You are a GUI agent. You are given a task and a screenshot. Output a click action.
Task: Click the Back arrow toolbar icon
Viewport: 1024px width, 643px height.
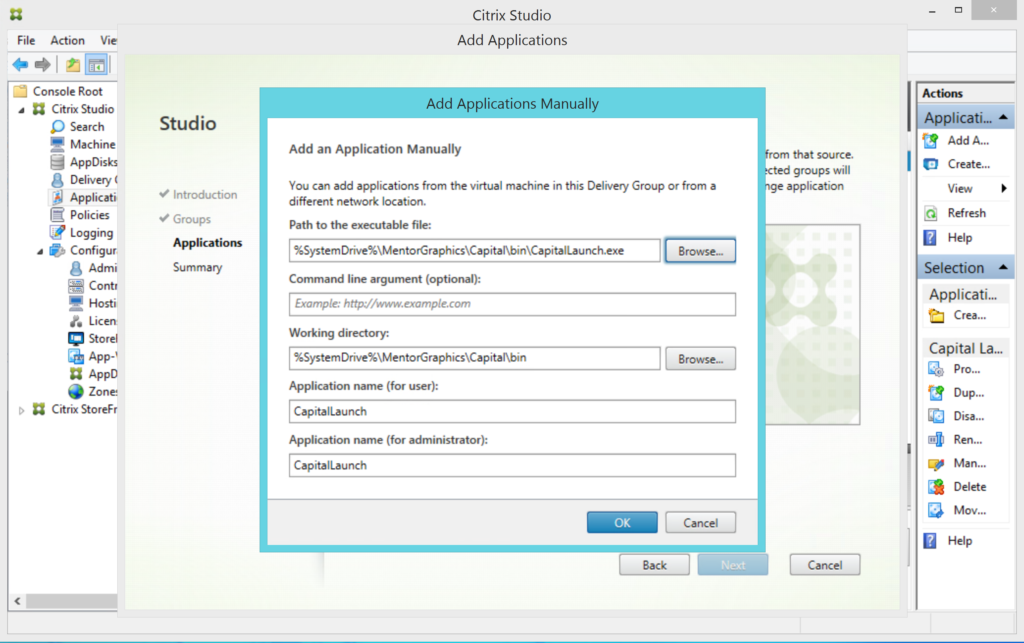pos(20,65)
